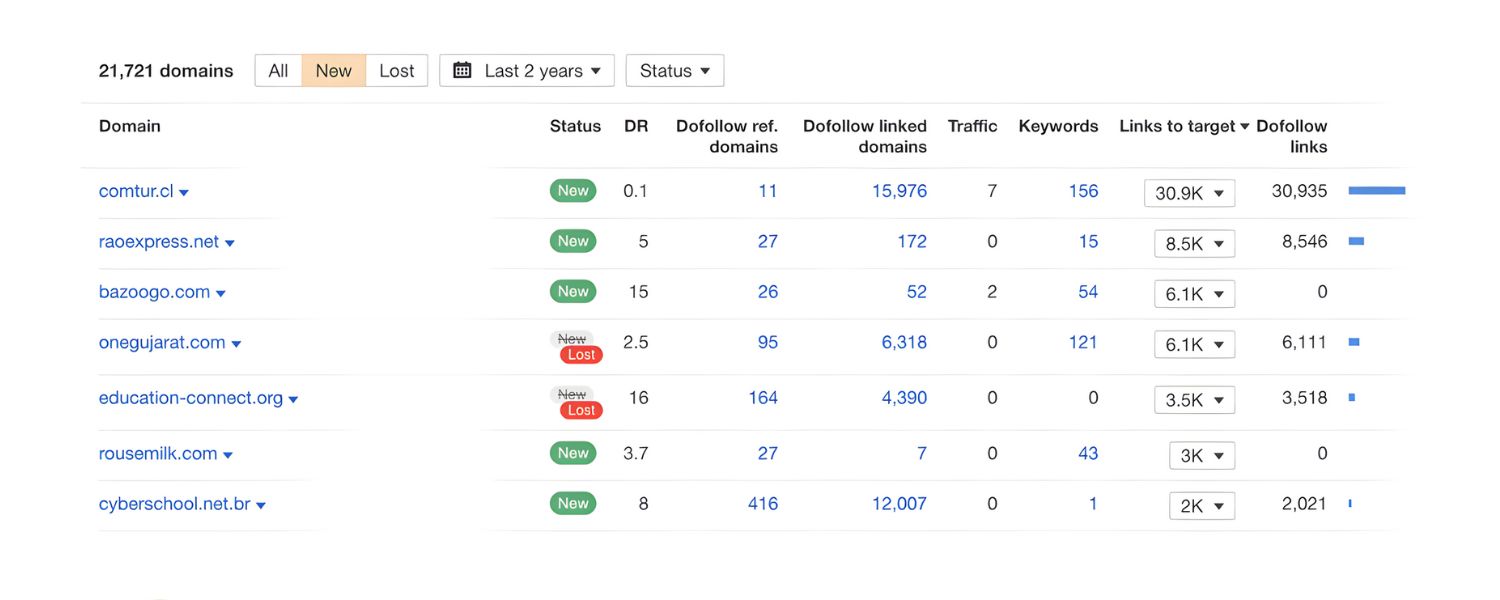1500x600 pixels.
Task: Click the 156 keywords link for comtur.cl
Action: coord(1084,190)
